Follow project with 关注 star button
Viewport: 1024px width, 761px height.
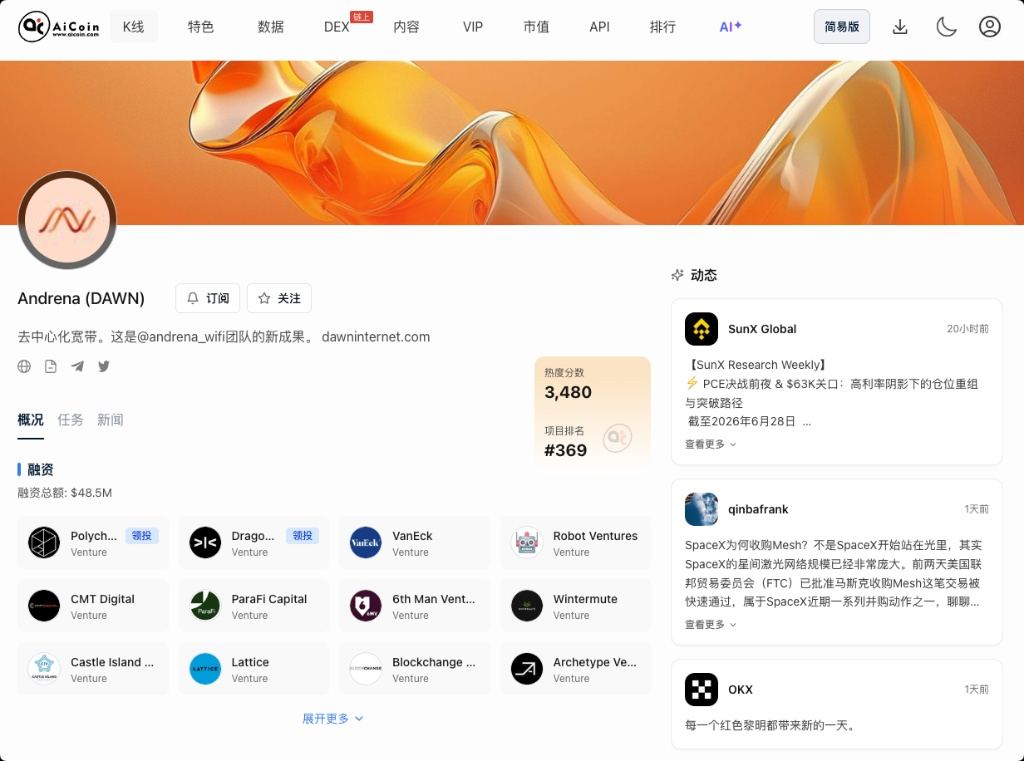280,299
